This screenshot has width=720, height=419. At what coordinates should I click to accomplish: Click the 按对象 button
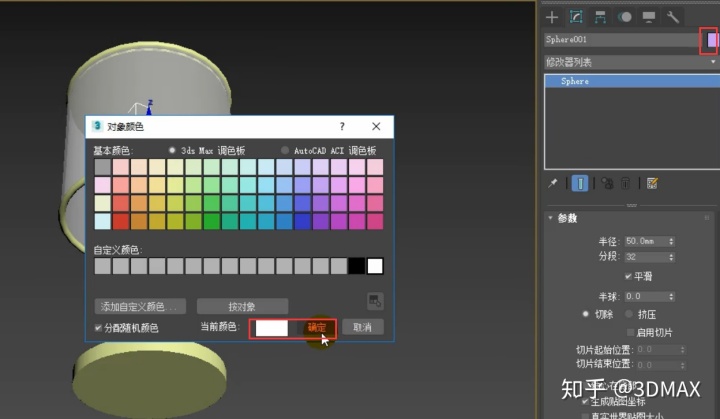[242, 306]
